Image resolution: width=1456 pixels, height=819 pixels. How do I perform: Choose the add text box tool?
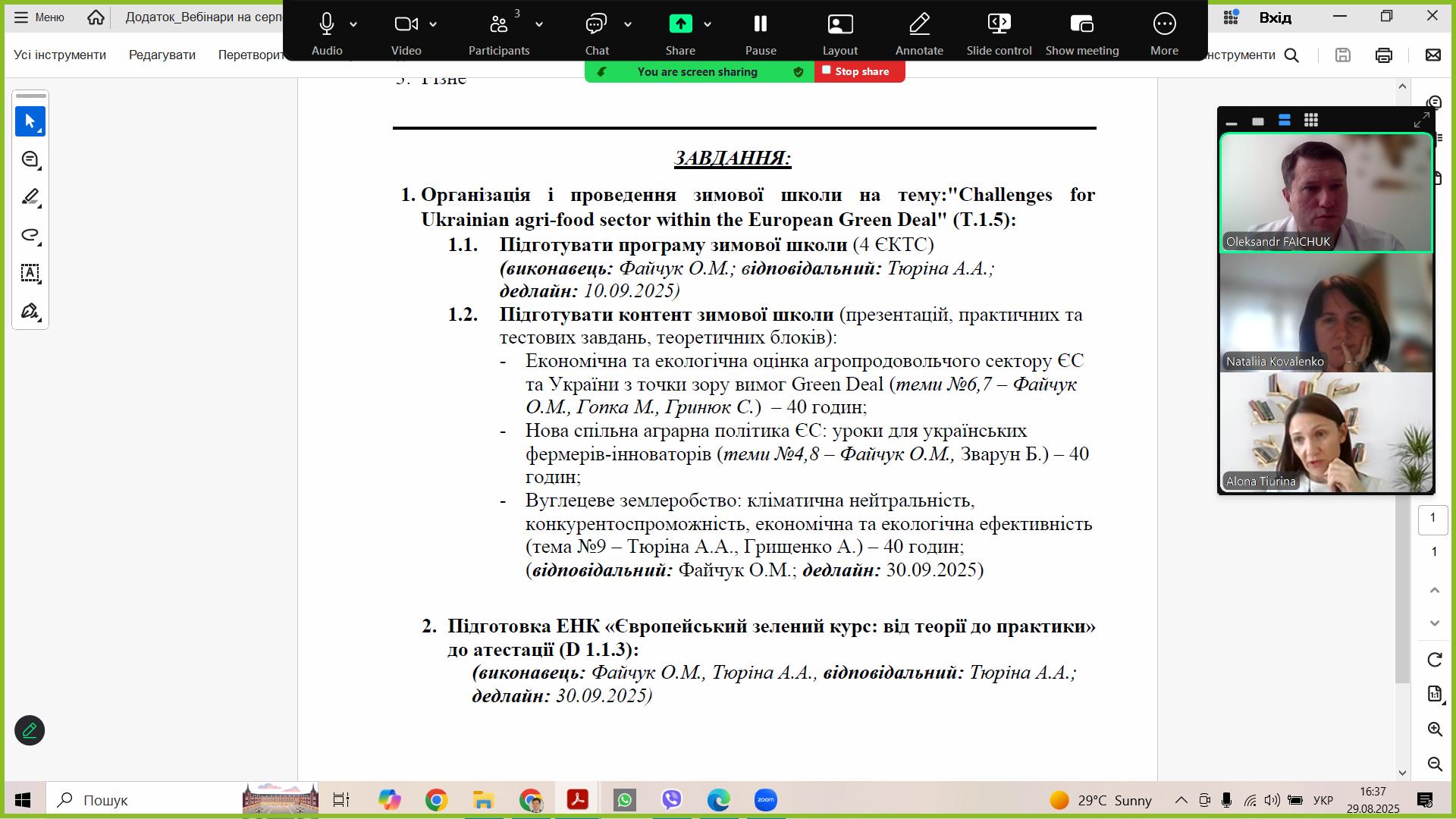tap(30, 273)
